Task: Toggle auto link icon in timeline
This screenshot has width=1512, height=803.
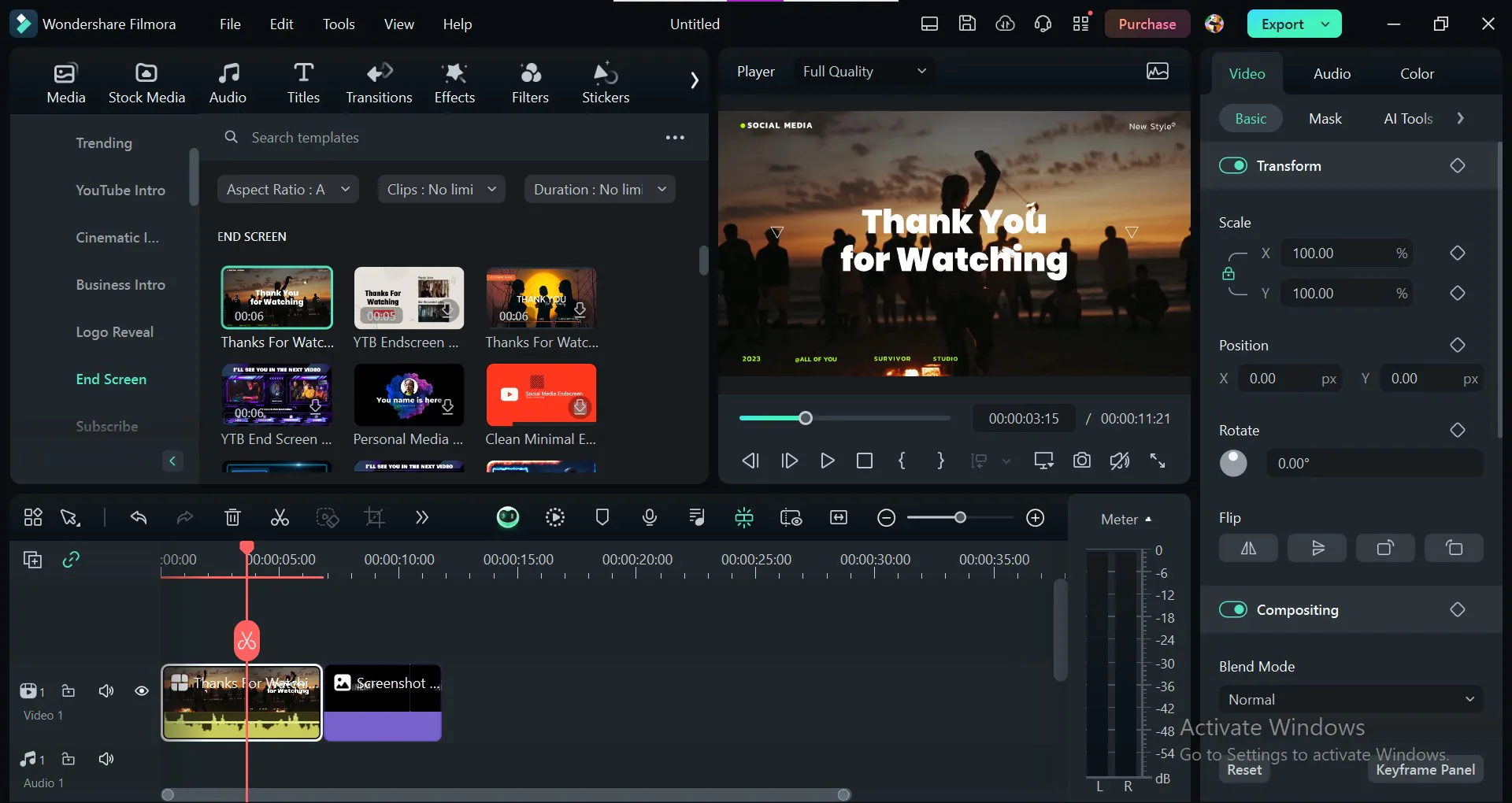Action: [x=71, y=560]
